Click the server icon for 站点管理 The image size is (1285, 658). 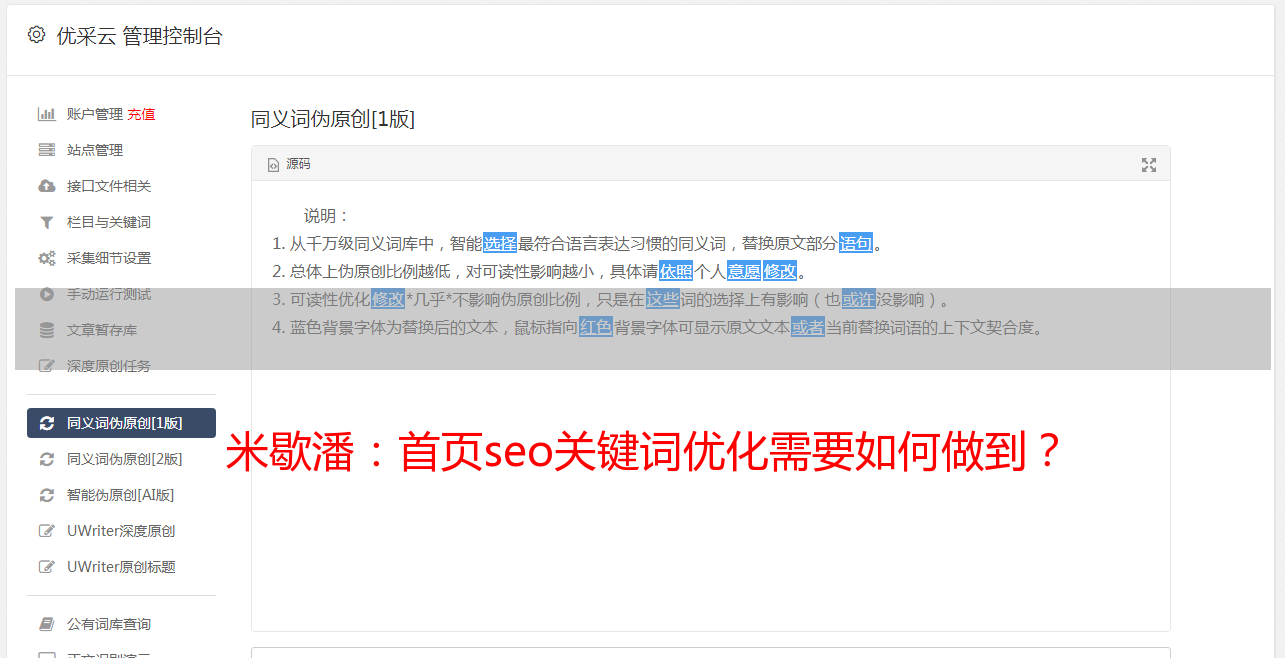tap(46, 150)
